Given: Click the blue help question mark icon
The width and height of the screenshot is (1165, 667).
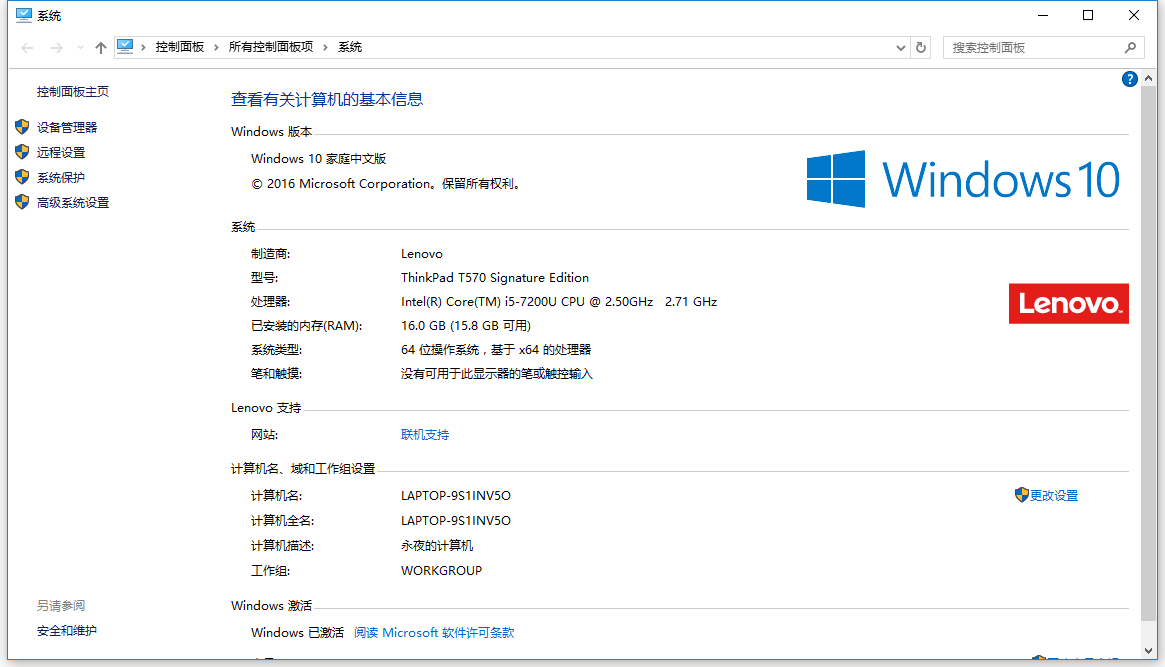Looking at the screenshot, I should [x=1129, y=79].
